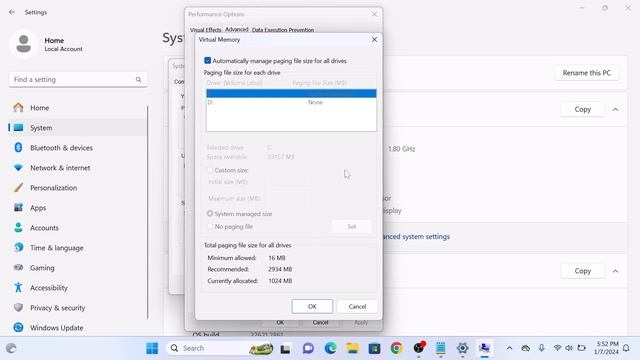
Task: Uncheck Automatically manage paging file size
Action: (207, 60)
